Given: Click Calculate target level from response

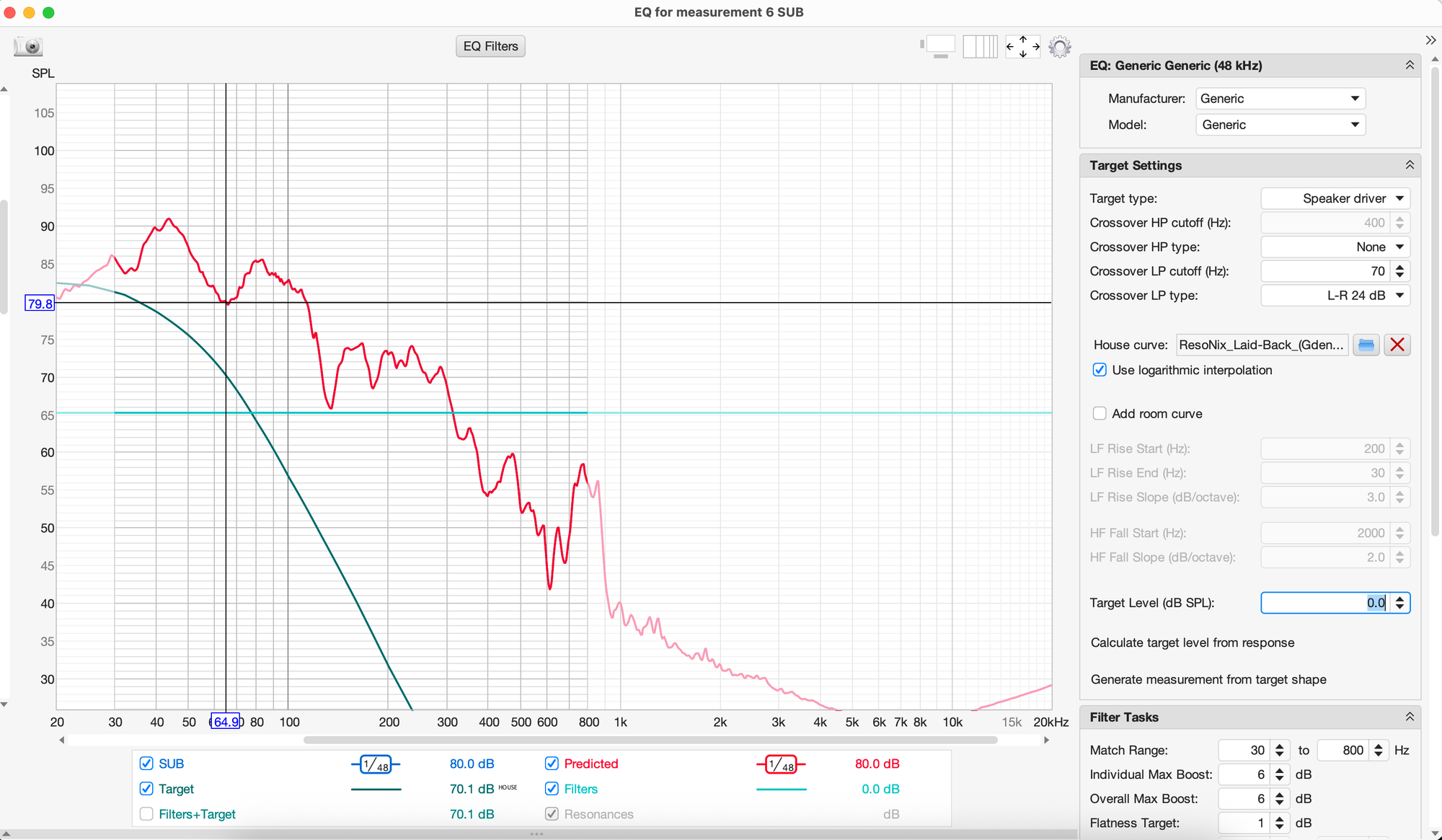Looking at the screenshot, I should tap(1192, 642).
